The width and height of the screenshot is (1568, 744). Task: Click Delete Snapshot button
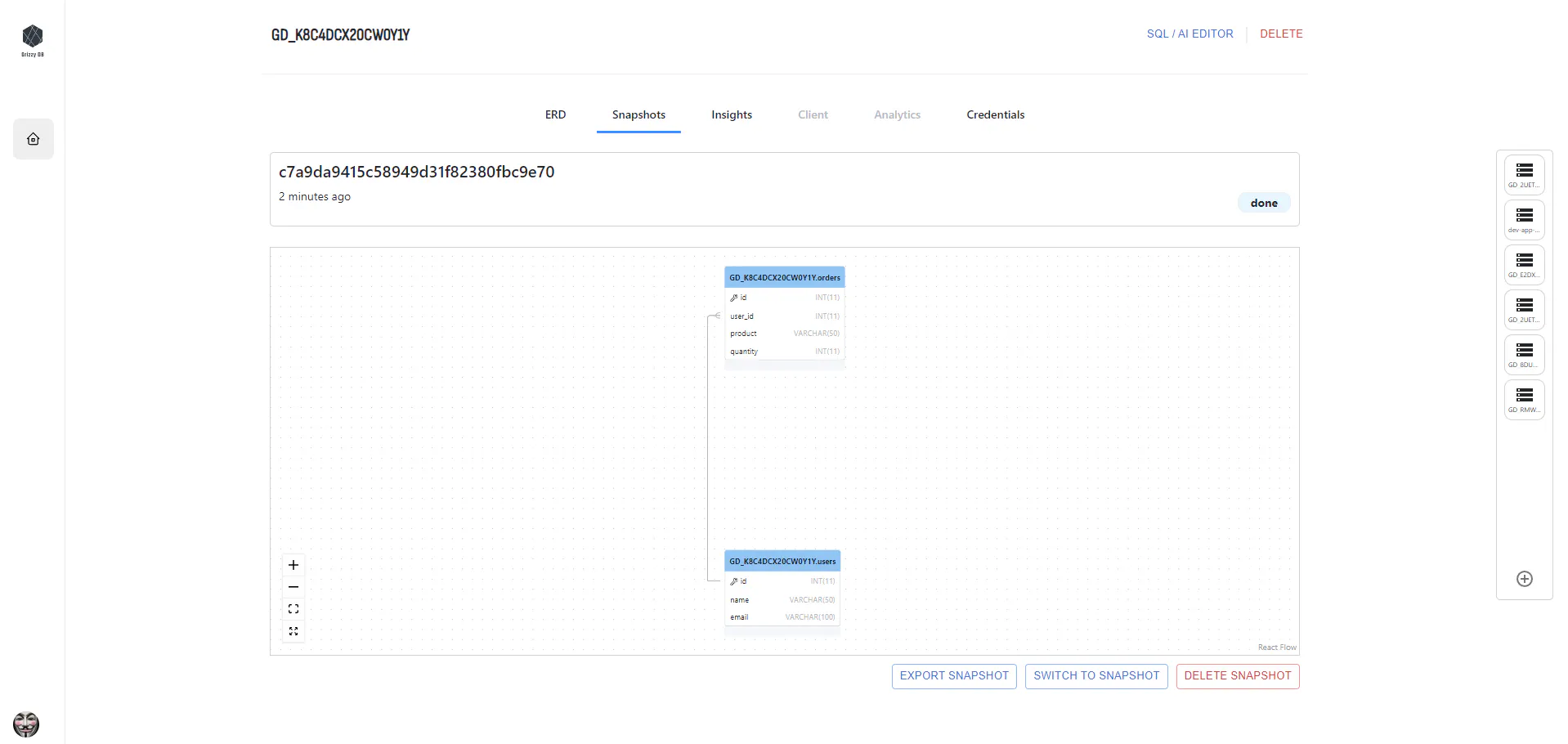point(1238,676)
